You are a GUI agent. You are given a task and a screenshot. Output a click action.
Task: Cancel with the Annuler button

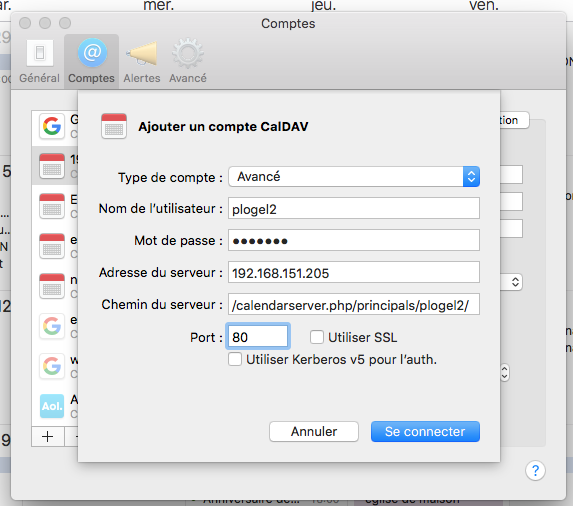point(314,431)
